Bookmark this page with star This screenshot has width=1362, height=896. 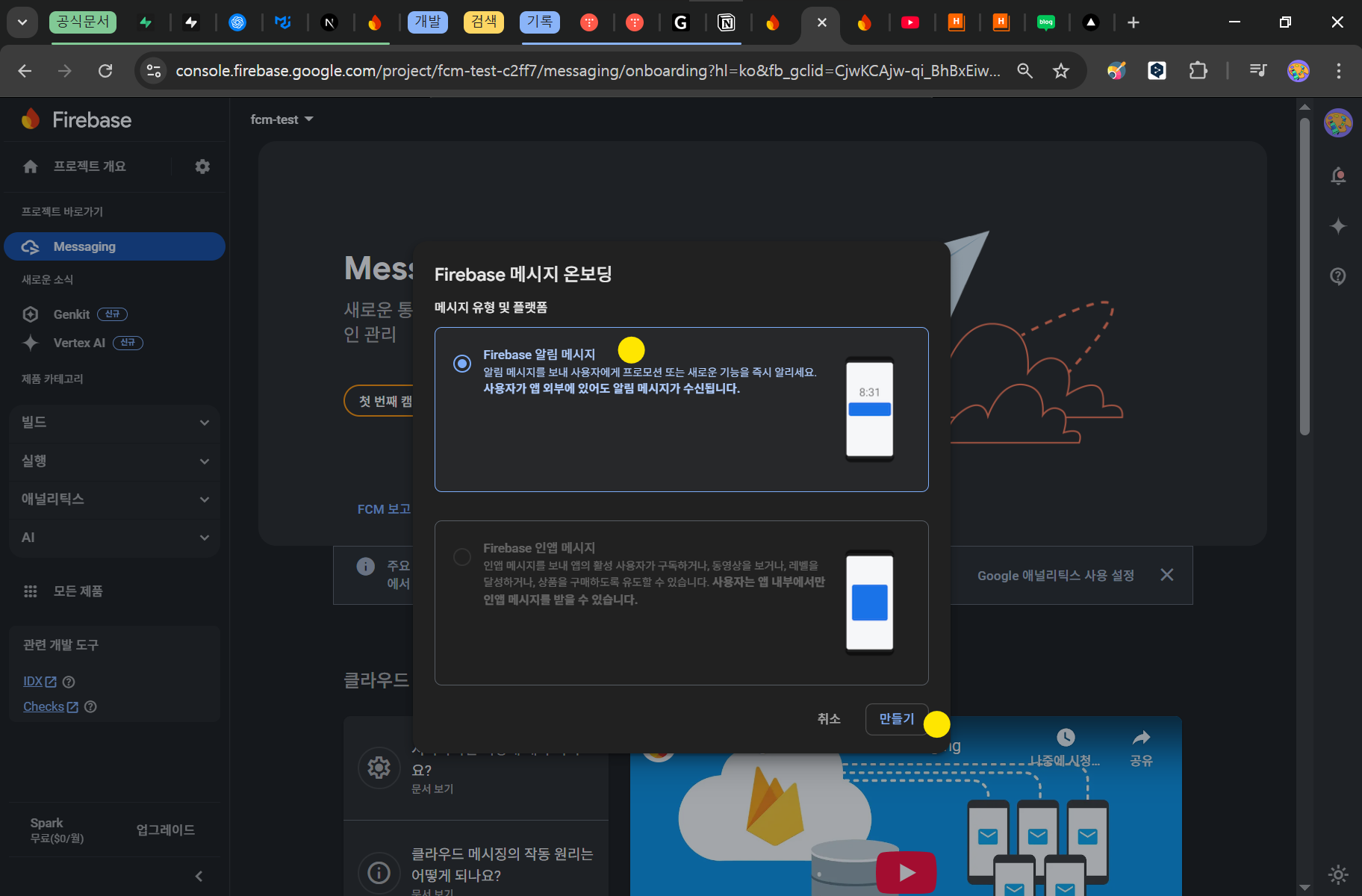[x=1061, y=71]
